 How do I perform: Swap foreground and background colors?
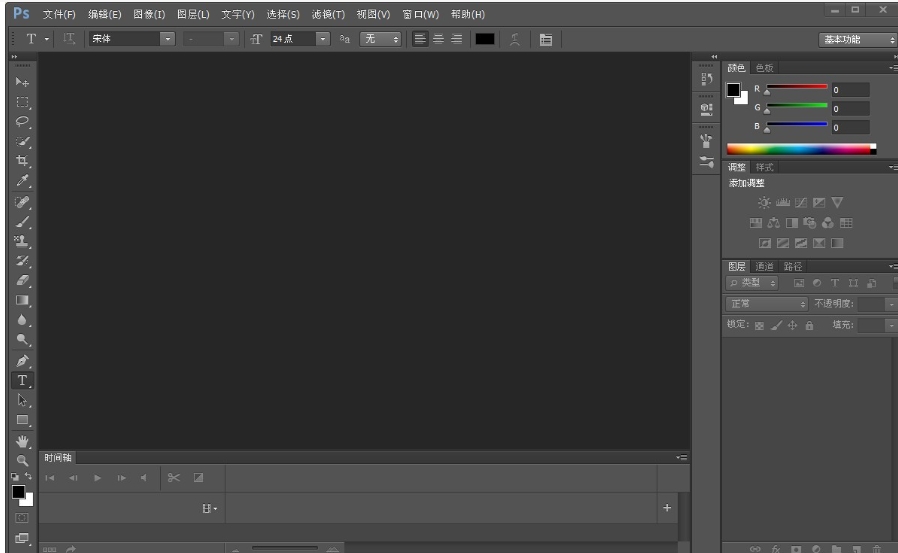tap(29, 477)
